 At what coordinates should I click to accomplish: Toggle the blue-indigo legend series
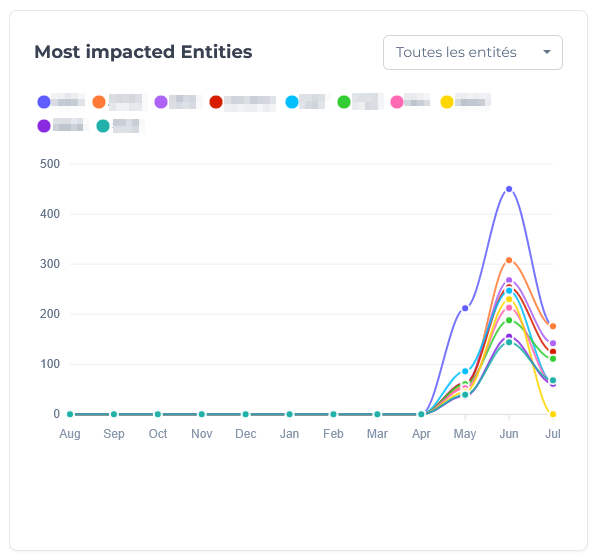coord(44,102)
